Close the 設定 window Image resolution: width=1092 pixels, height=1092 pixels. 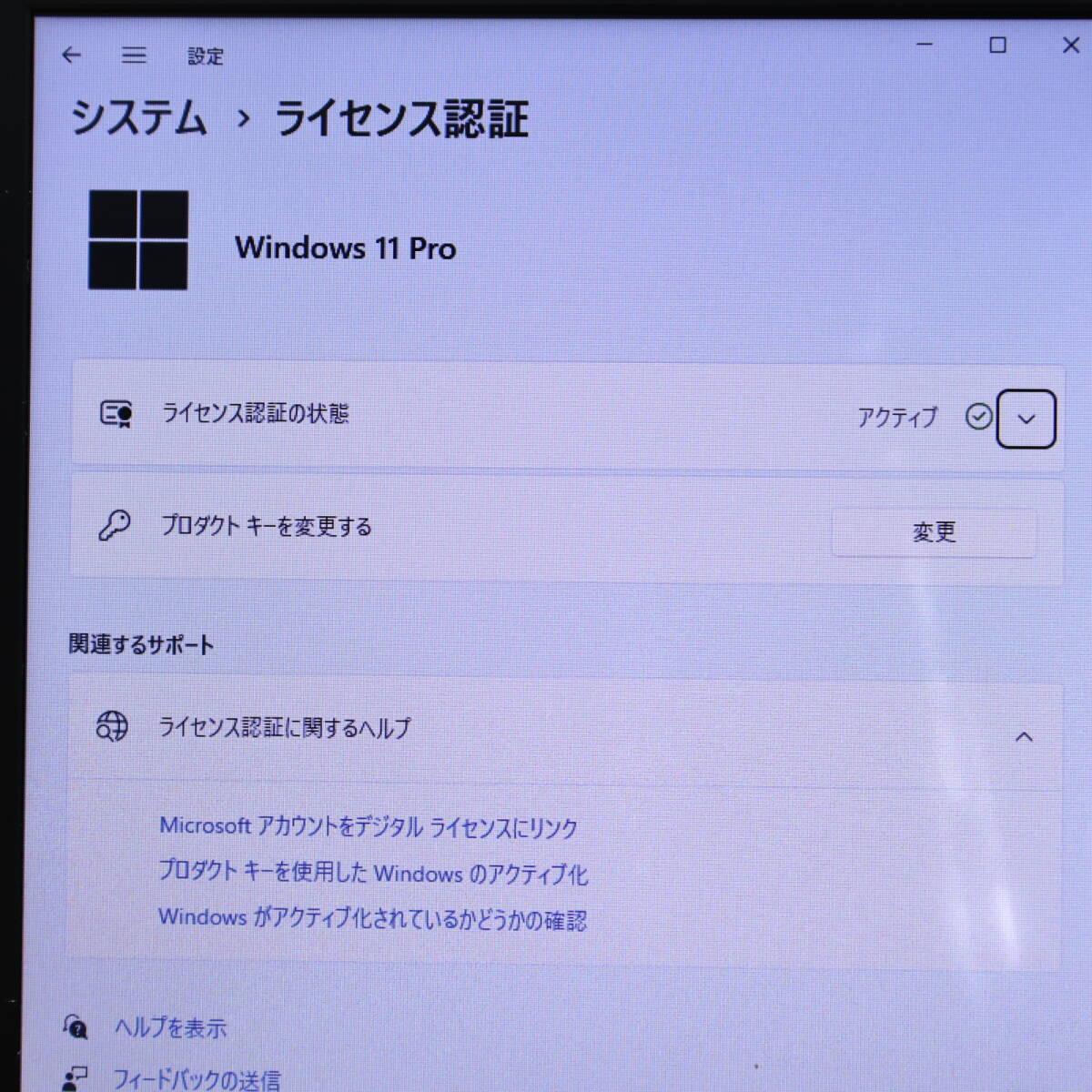click(x=1071, y=45)
